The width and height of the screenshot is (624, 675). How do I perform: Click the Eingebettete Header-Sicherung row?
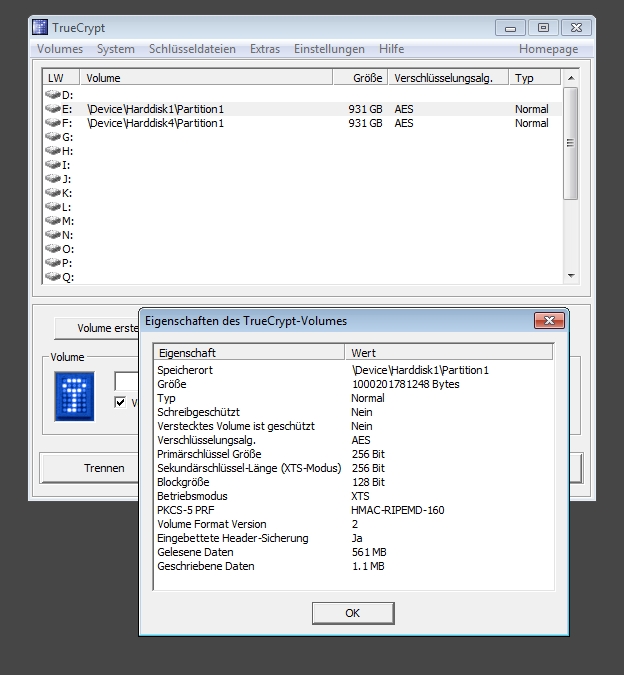point(354,538)
